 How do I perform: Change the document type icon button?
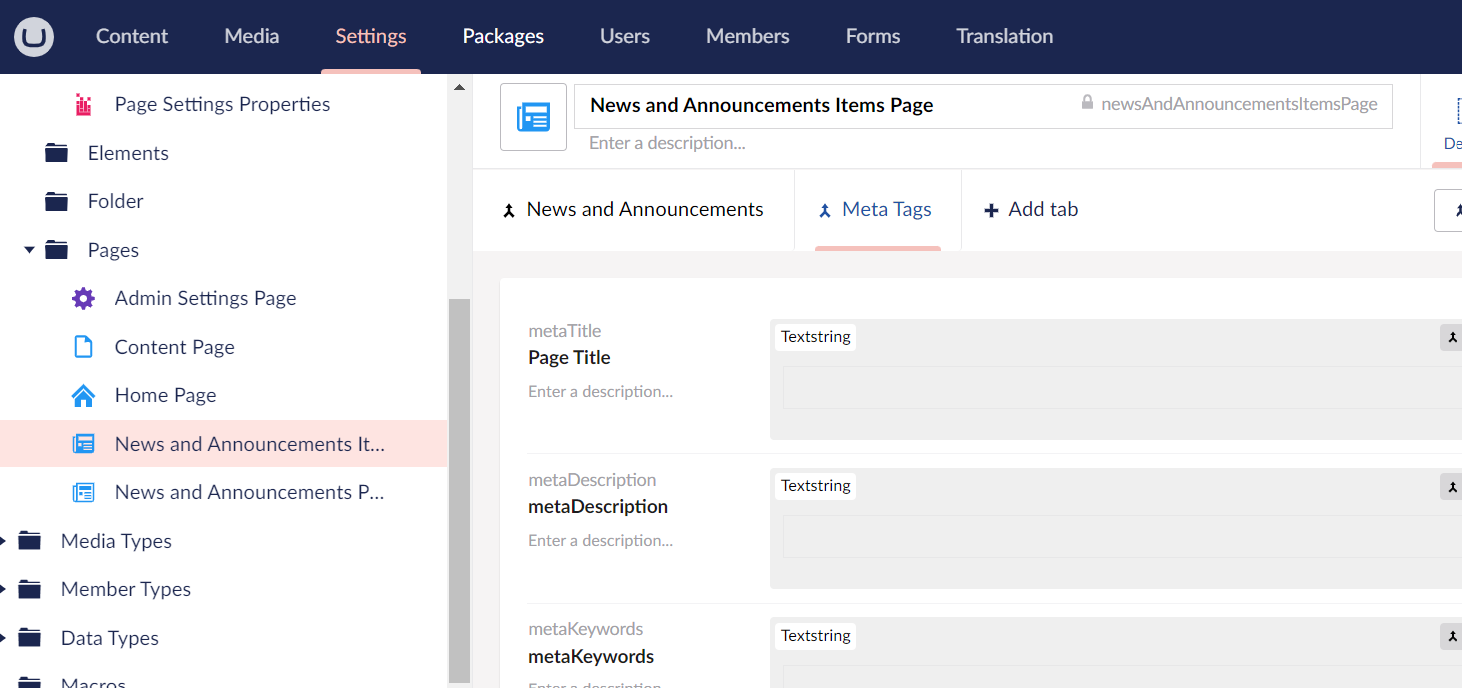pos(533,117)
